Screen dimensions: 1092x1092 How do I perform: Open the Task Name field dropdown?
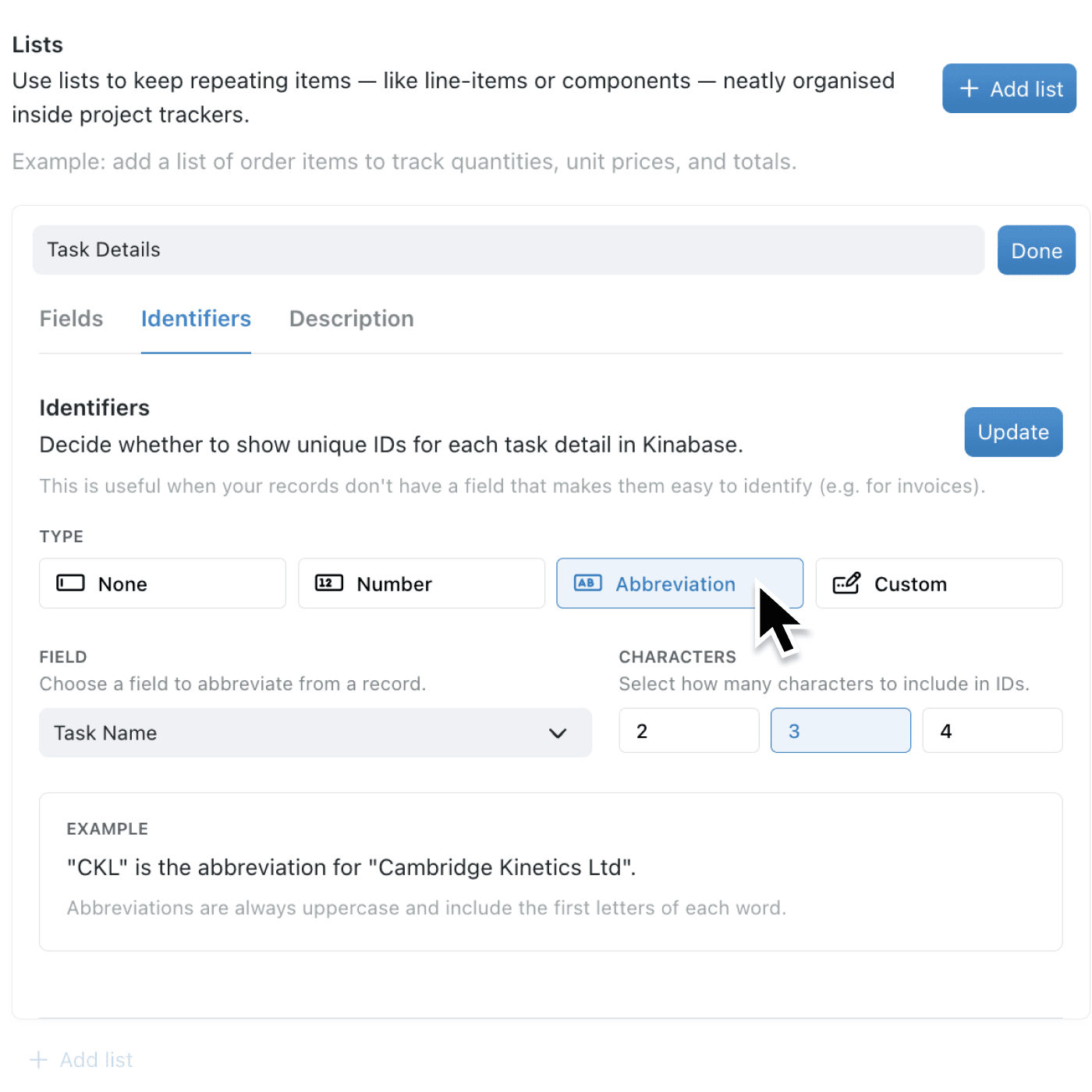(x=315, y=733)
